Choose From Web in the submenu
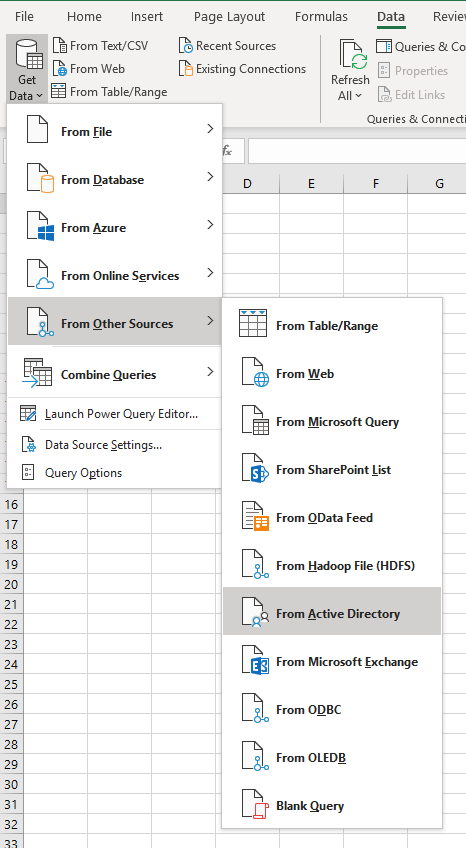Screen dimensions: 466x848 [x=332, y=372]
